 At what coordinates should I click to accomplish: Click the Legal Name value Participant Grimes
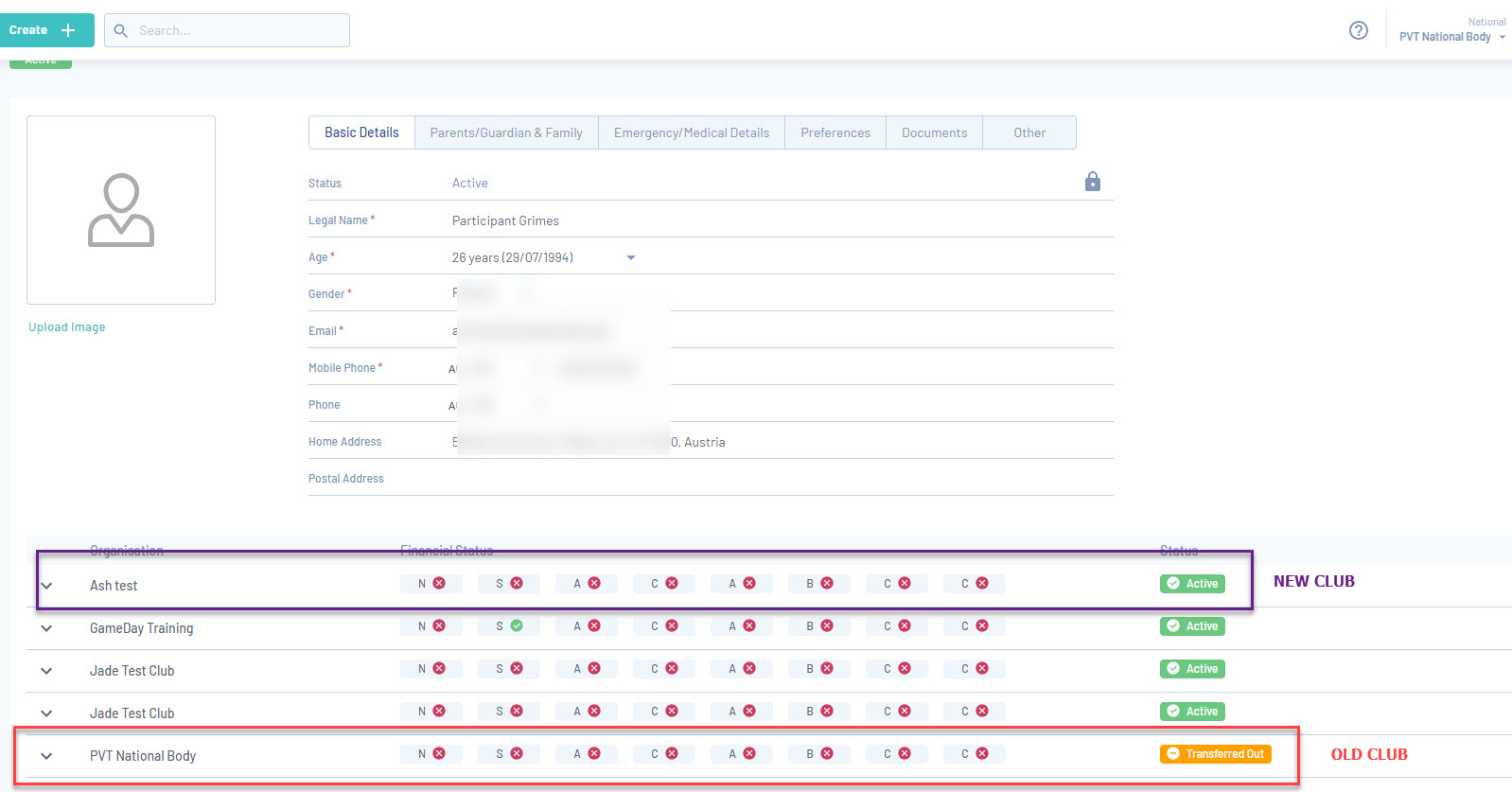[x=505, y=220]
